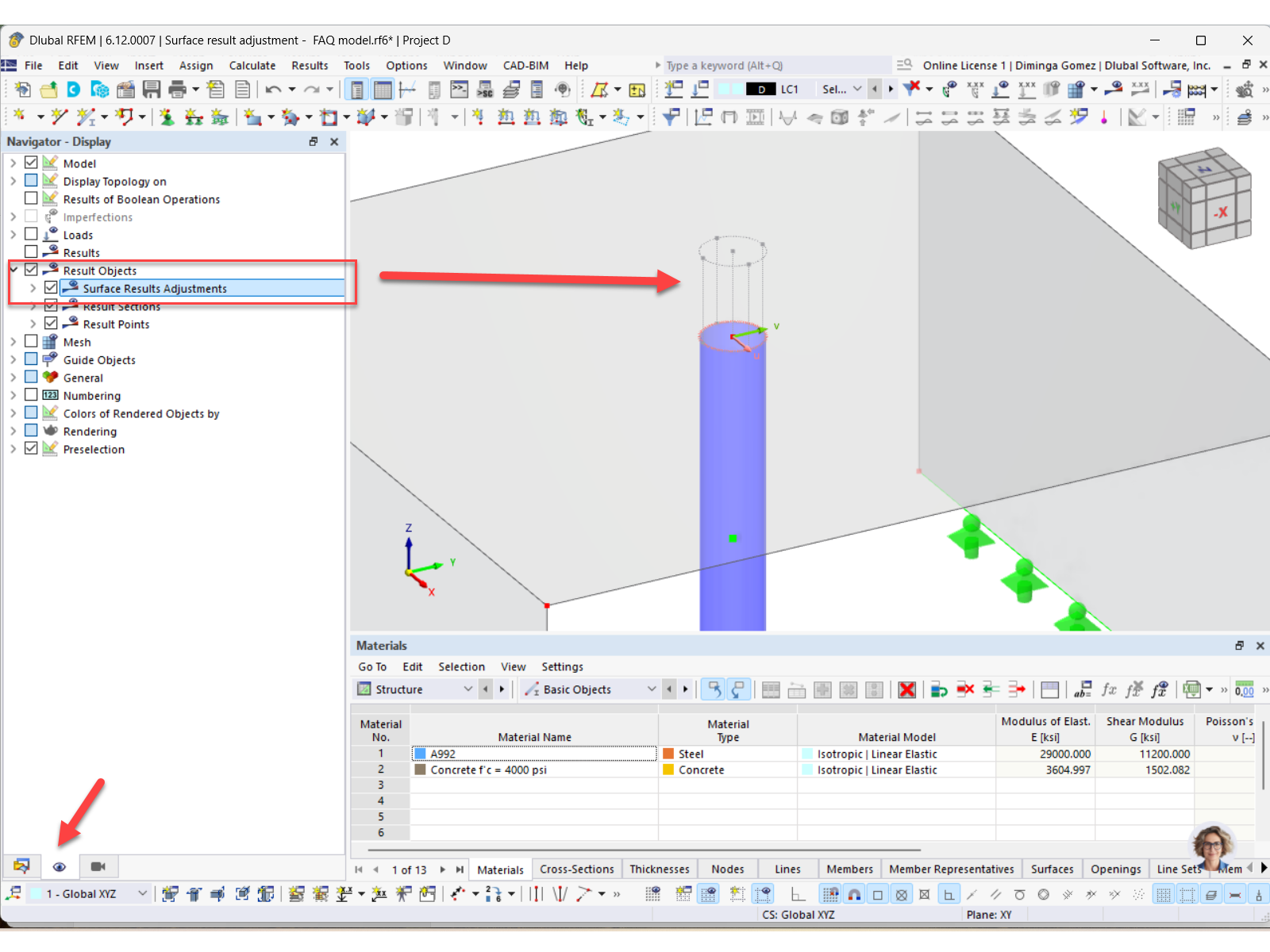
Task: Click Go To in the Materials panel
Action: [371, 666]
